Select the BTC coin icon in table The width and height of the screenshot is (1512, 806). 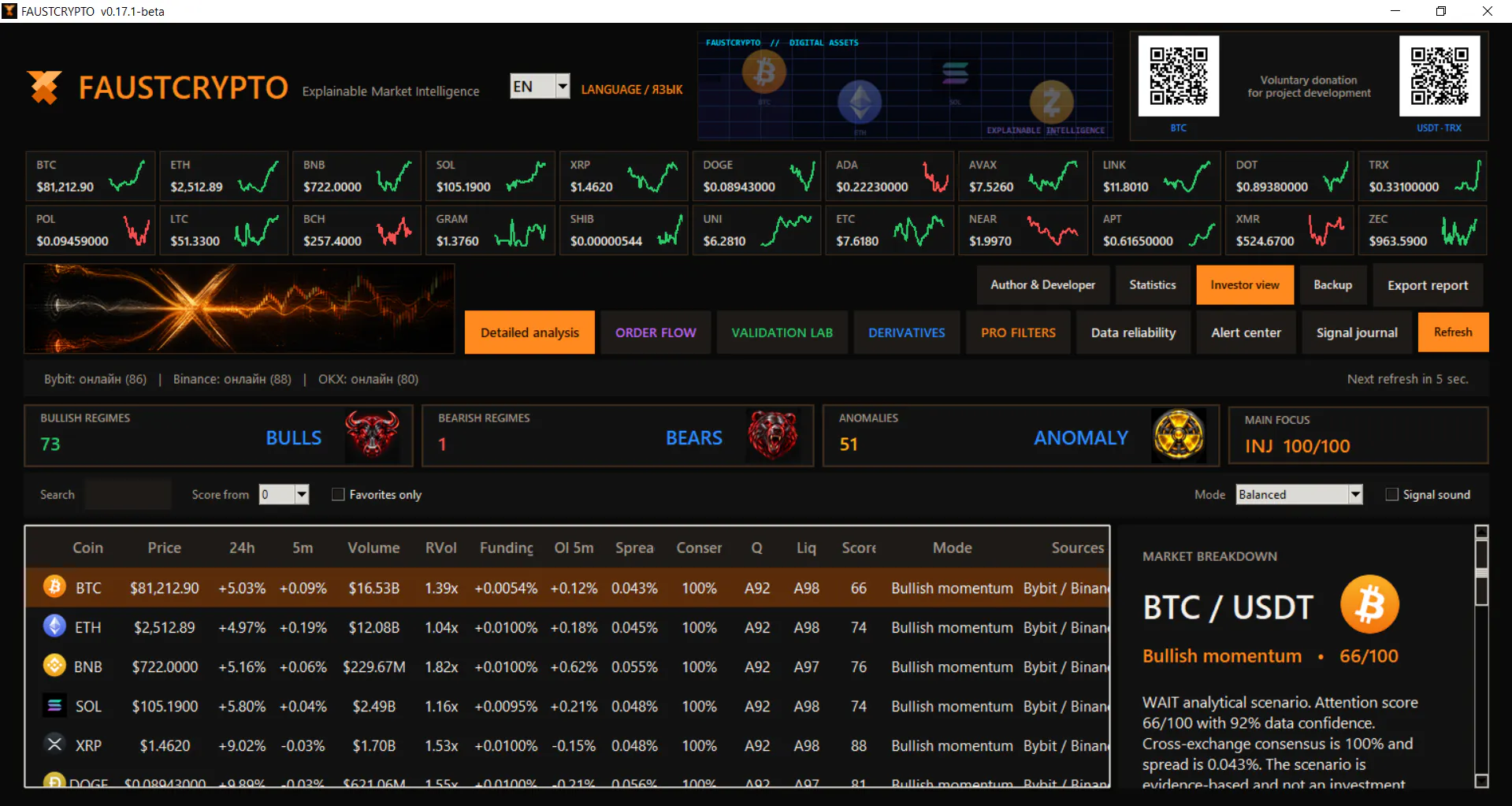coord(54,587)
